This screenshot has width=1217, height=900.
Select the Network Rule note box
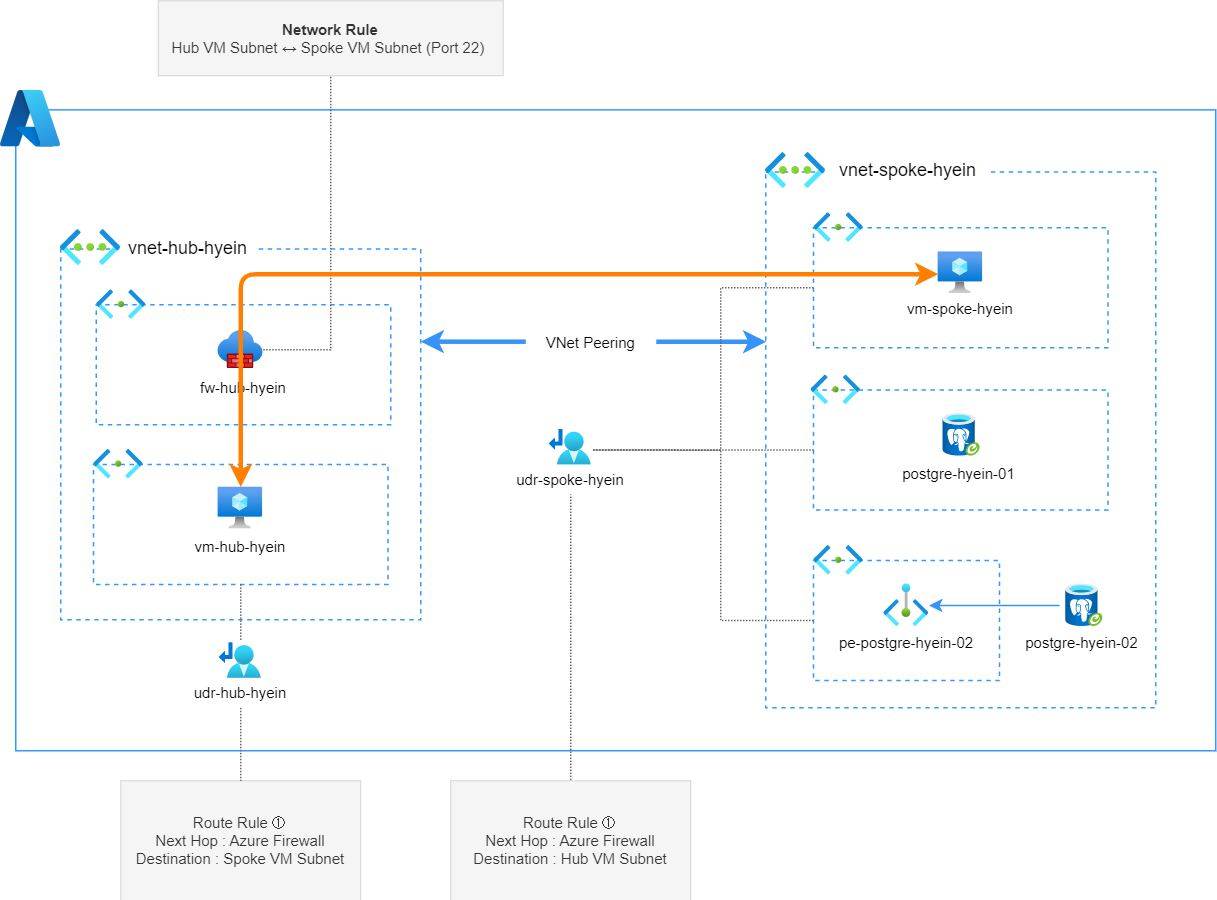[330, 38]
